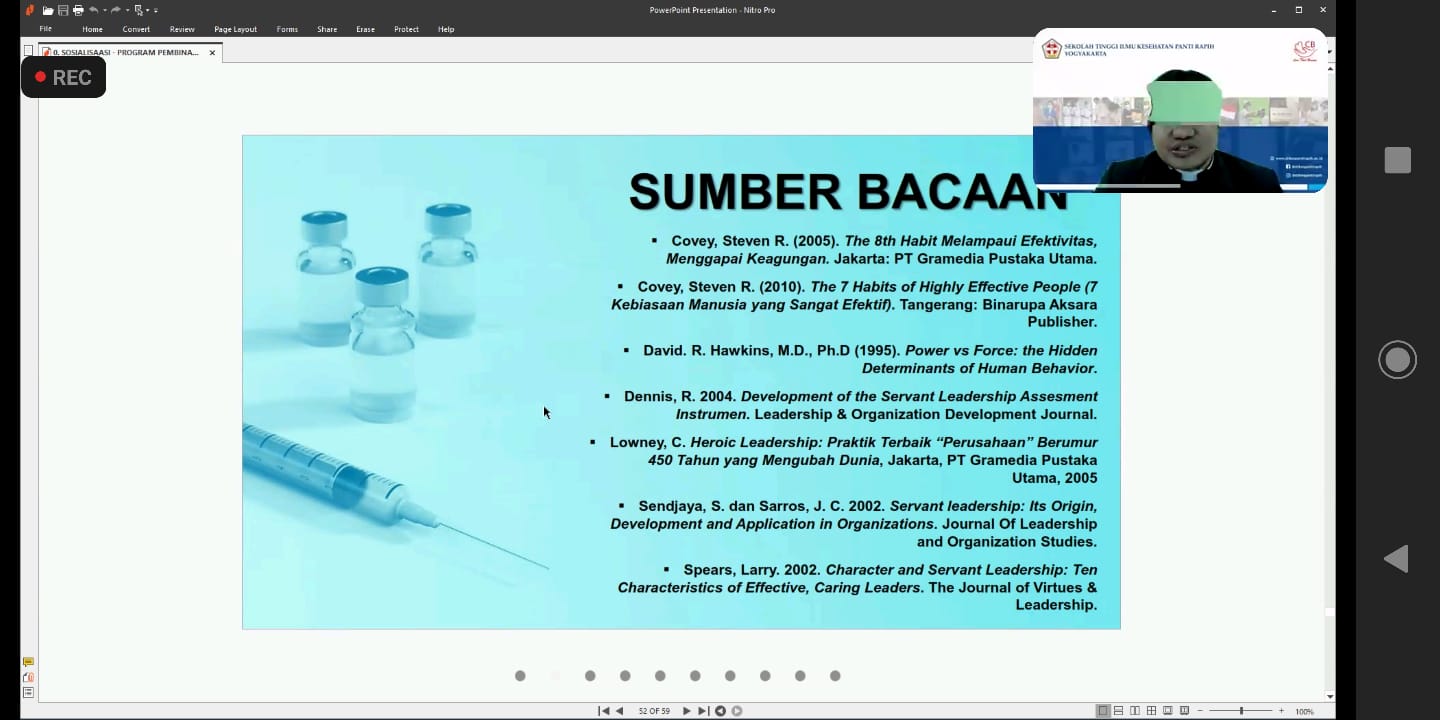1440x720 pixels.
Task: Open the Attachments pane icon
Action: pos(28,677)
